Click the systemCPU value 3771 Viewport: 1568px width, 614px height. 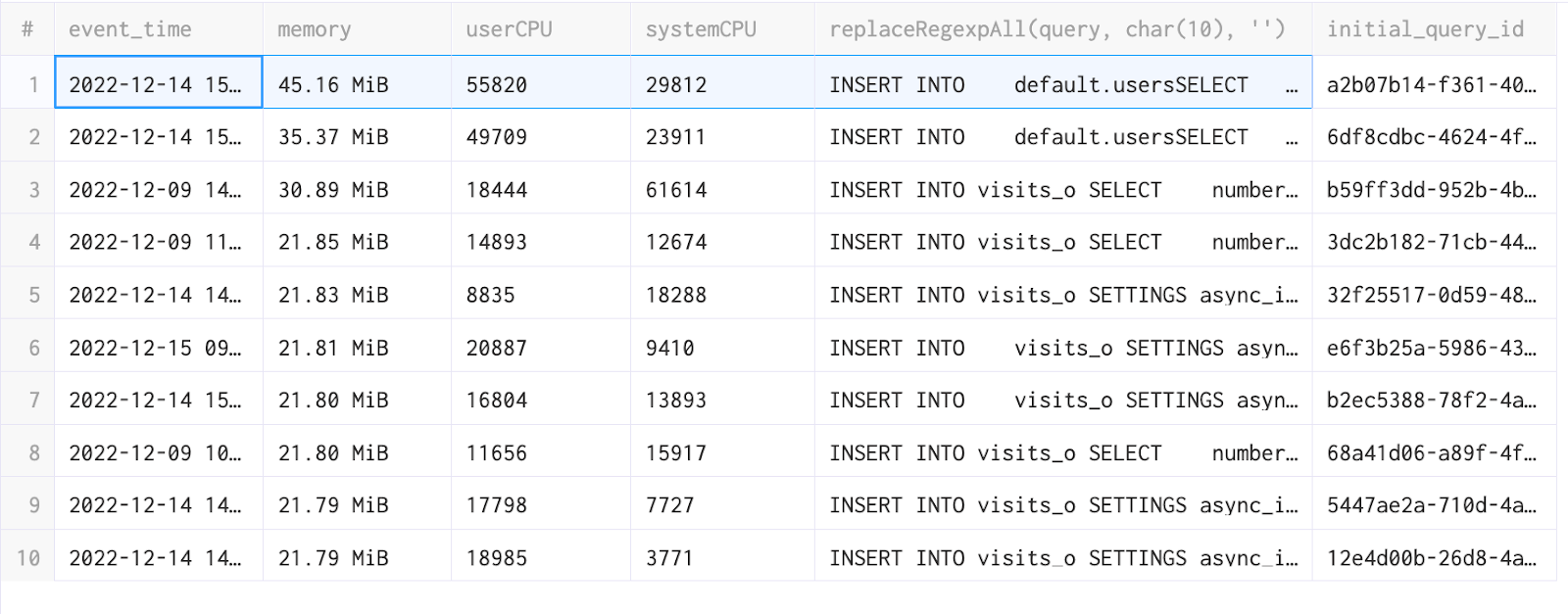[669, 558]
